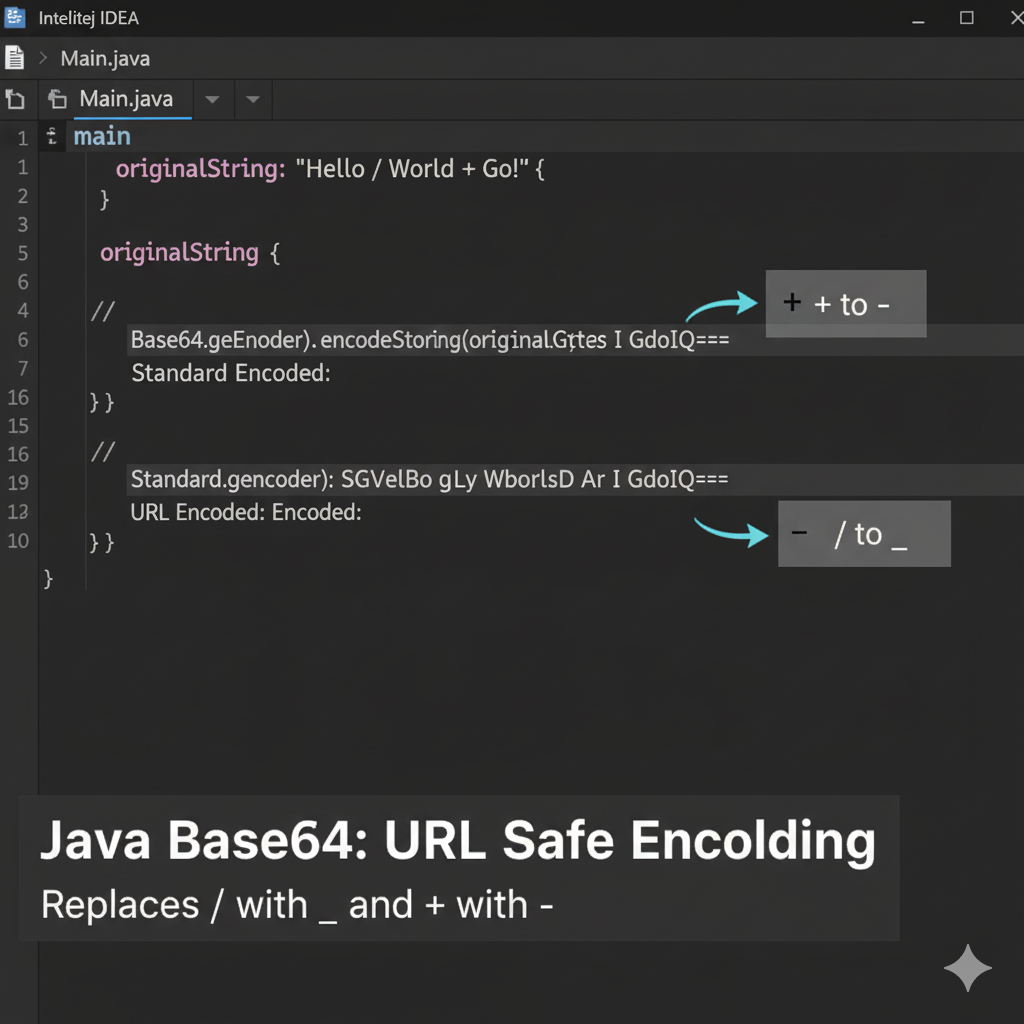
Task: Click the '+ to -' replacement box
Action: pyautogui.click(x=845, y=303)
